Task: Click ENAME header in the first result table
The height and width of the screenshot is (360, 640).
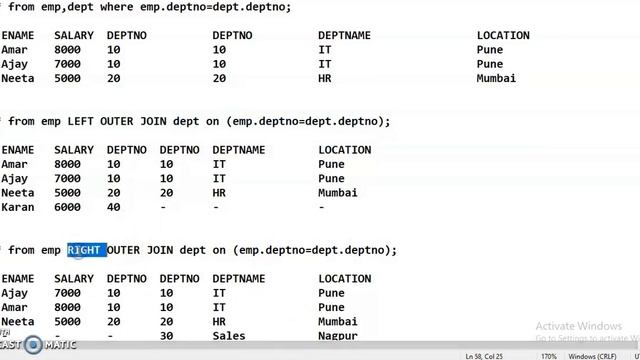Action: point(18,36)
